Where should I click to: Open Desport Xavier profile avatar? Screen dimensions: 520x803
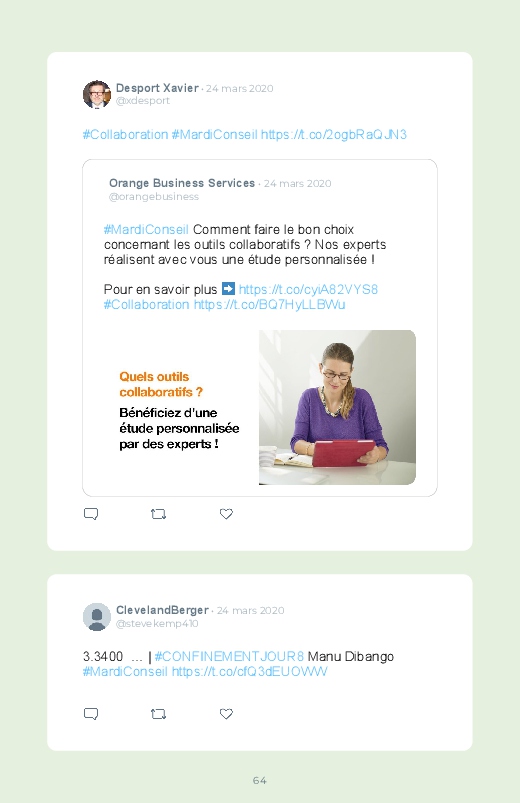coord(97,94)
